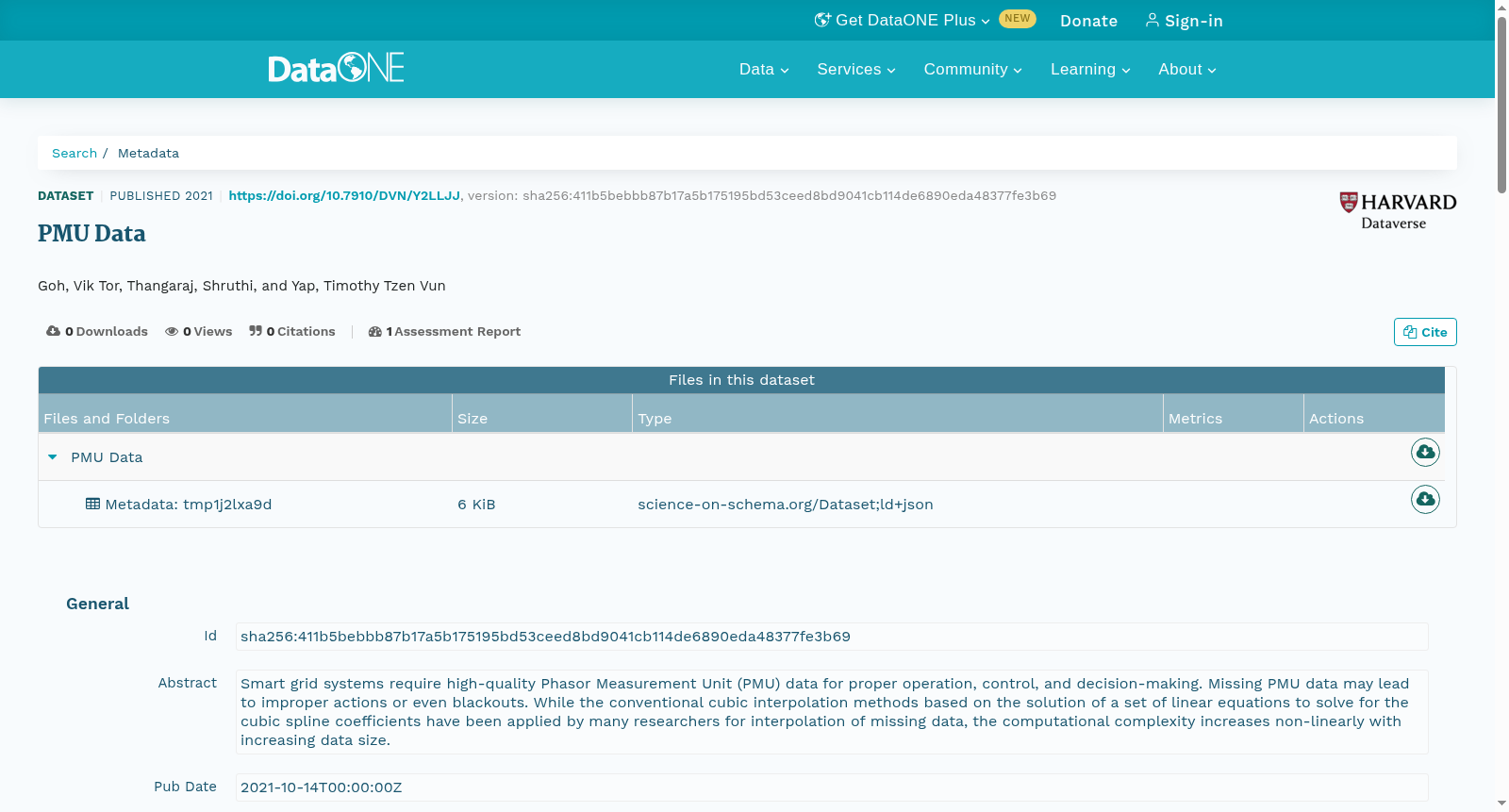Open the dataset DOI link
The image size is (1509, 812).
click(x=344, y=195)
